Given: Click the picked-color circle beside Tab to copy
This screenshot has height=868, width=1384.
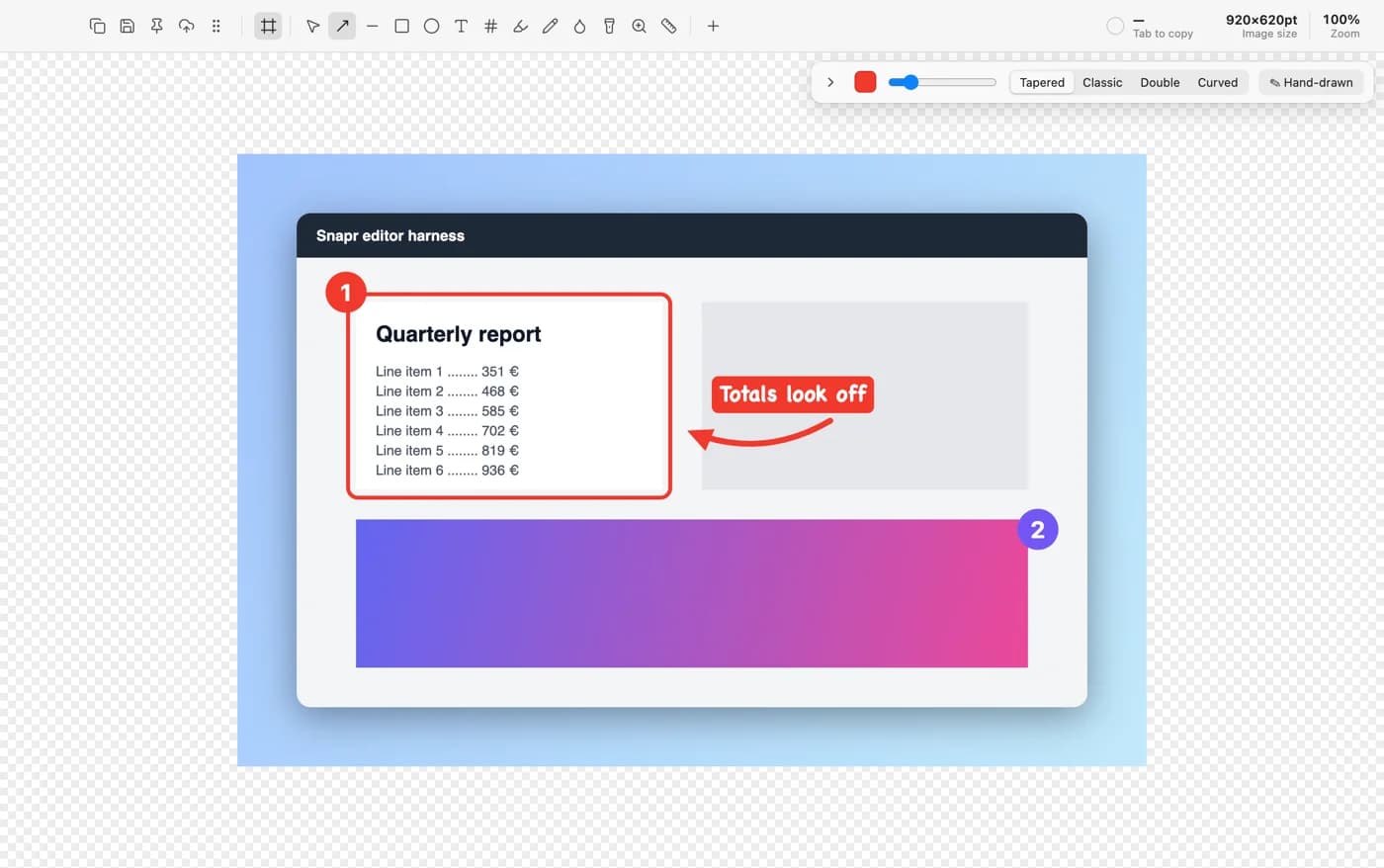Looking at the screenshot, I should click(1115, 26).
